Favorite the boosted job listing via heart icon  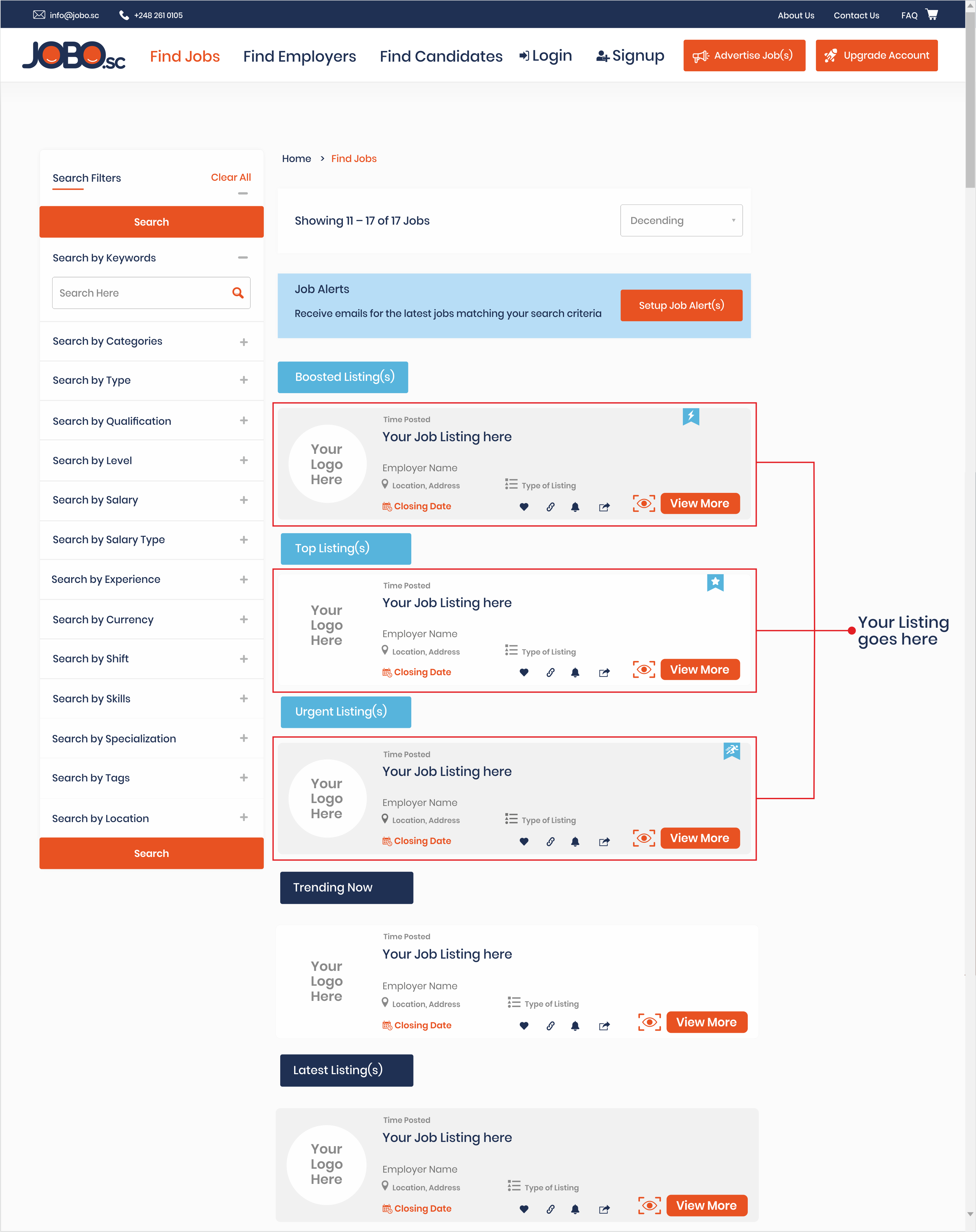click(x=524, y=507)
